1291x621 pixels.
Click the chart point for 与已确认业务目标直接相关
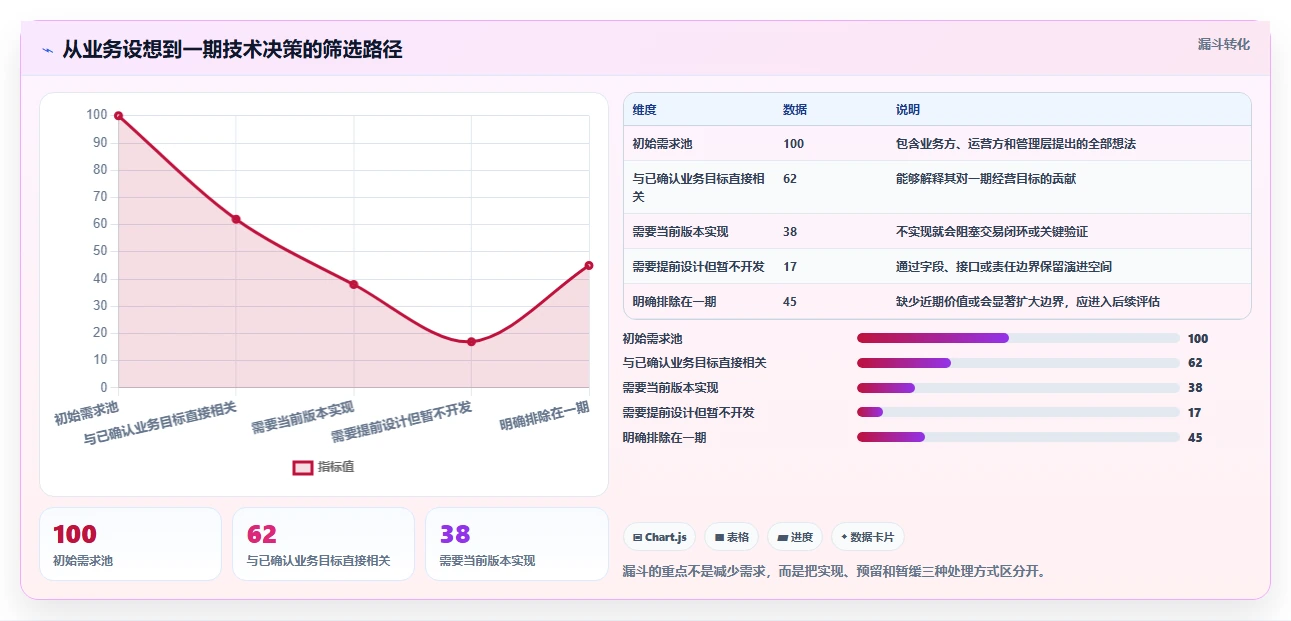tap(236, 219)
